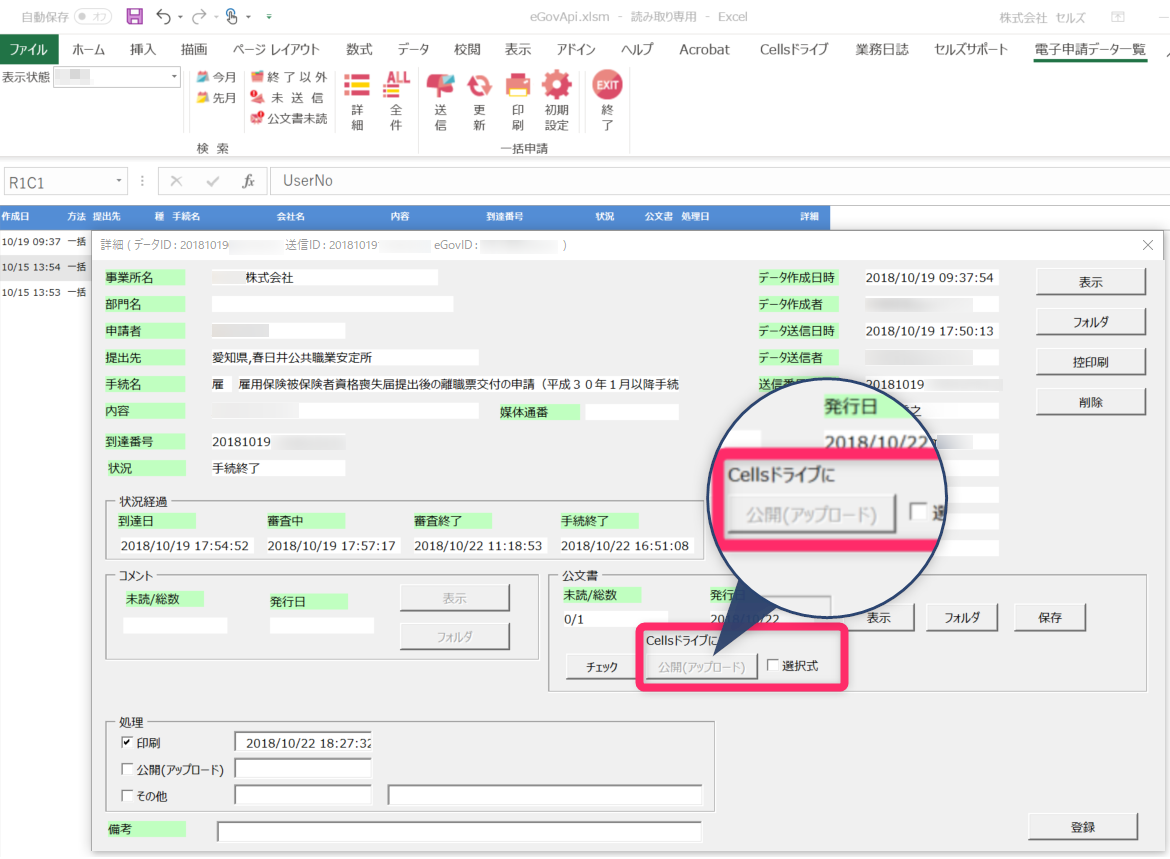Click the name box R1C1
Screen dimensions: 1170x859
(x=58, y=182)
